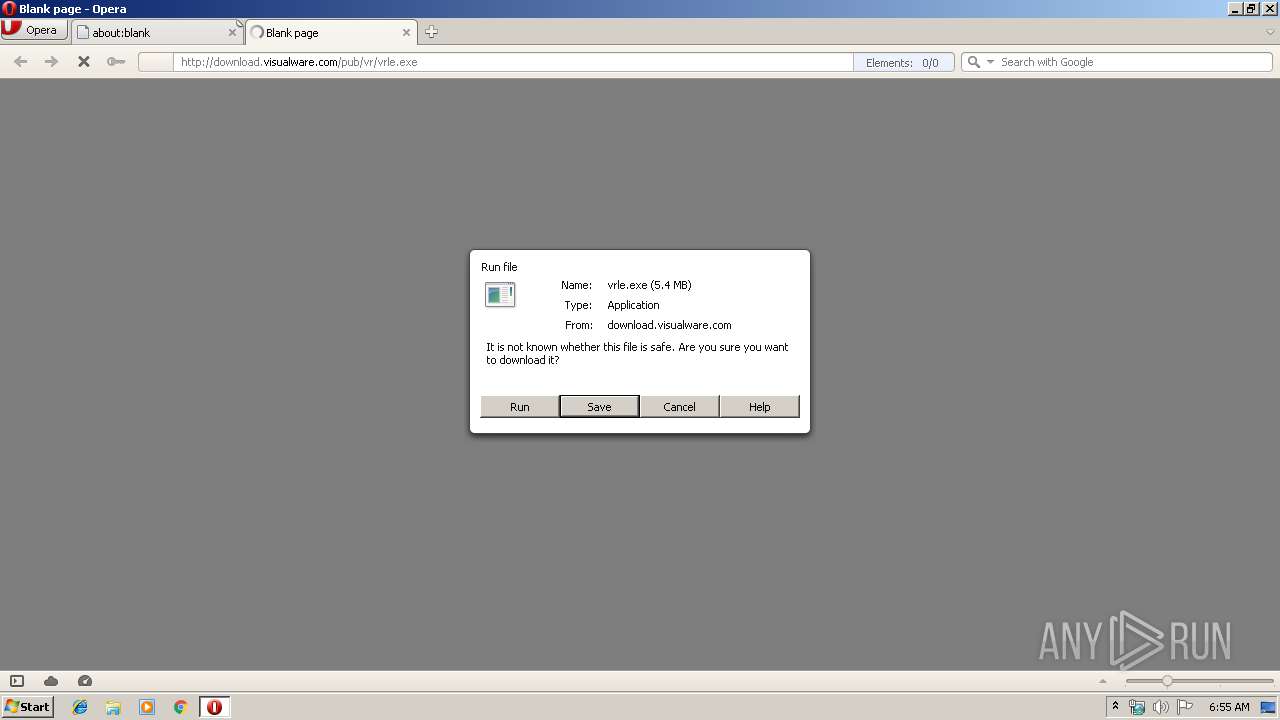Click the Search with Google field
Viewport: 1280px width, 720px height.
pyautogui.click(x=1133, y=62)
